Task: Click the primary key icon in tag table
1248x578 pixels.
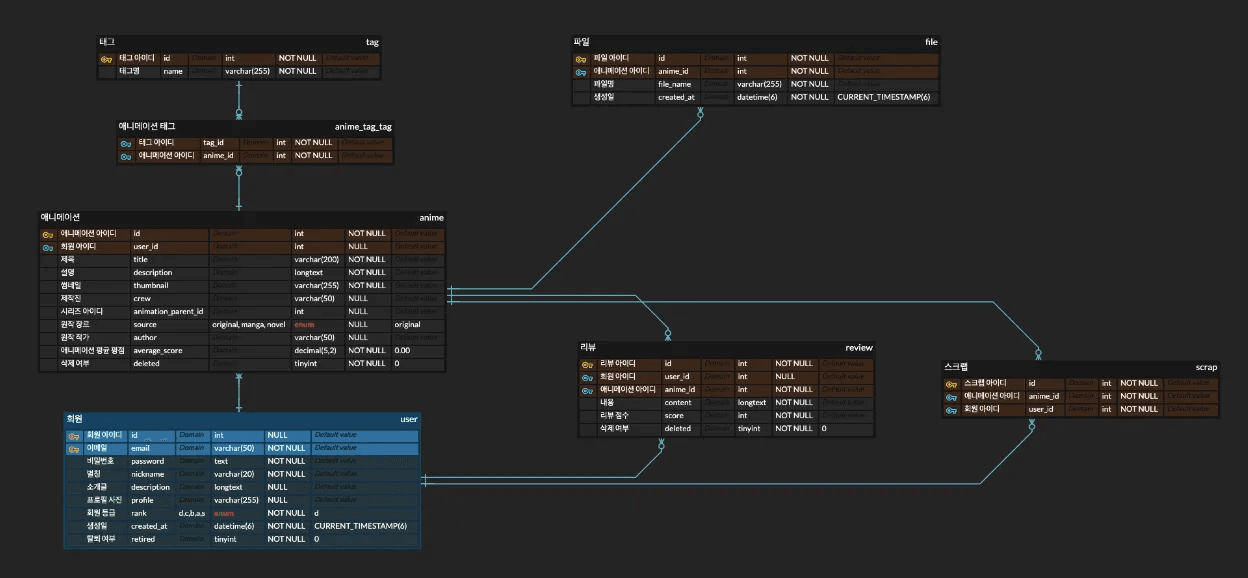Action: (x=106, y=59)
